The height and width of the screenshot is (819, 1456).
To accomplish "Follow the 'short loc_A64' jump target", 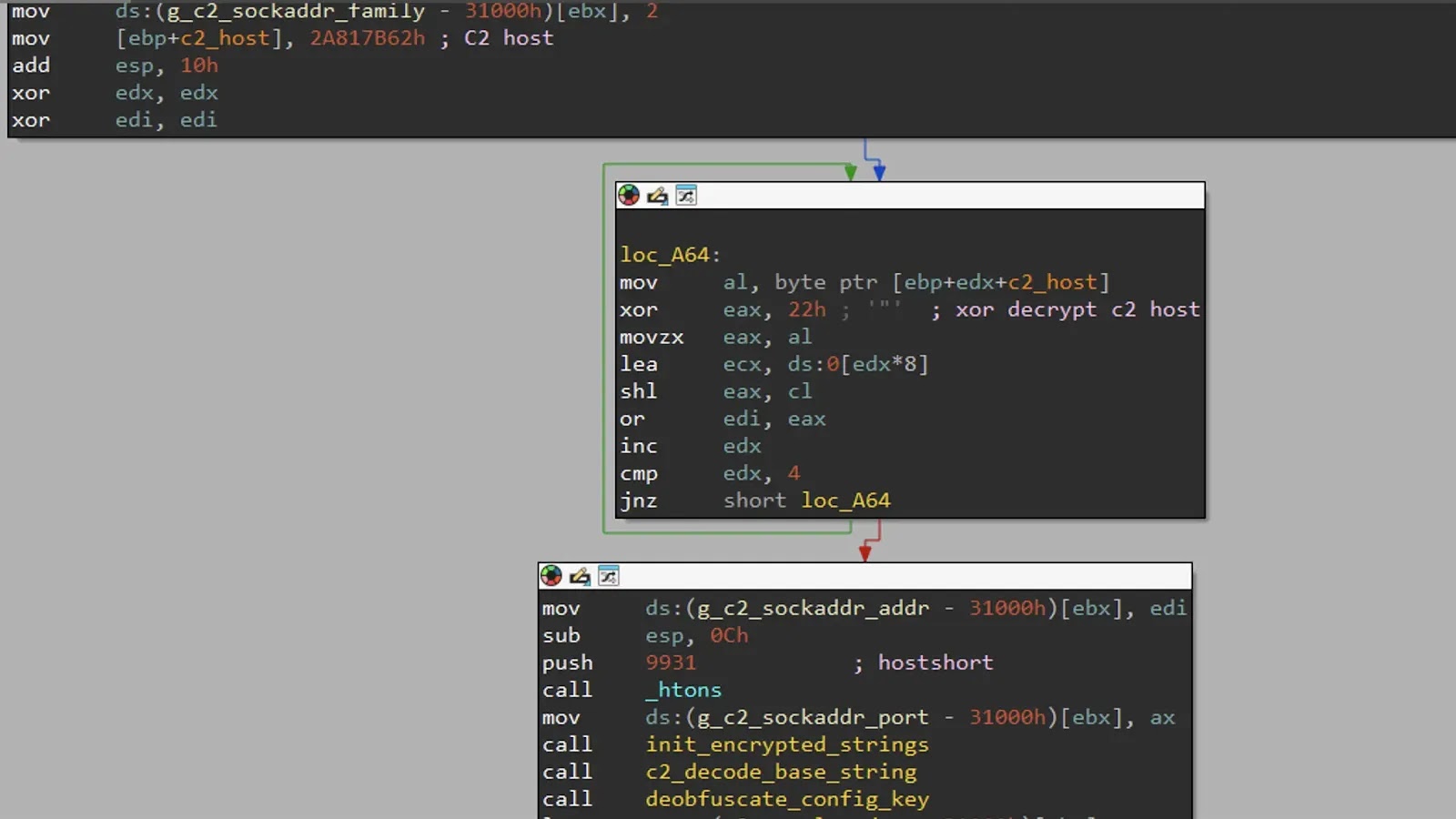I will point(807,500).
